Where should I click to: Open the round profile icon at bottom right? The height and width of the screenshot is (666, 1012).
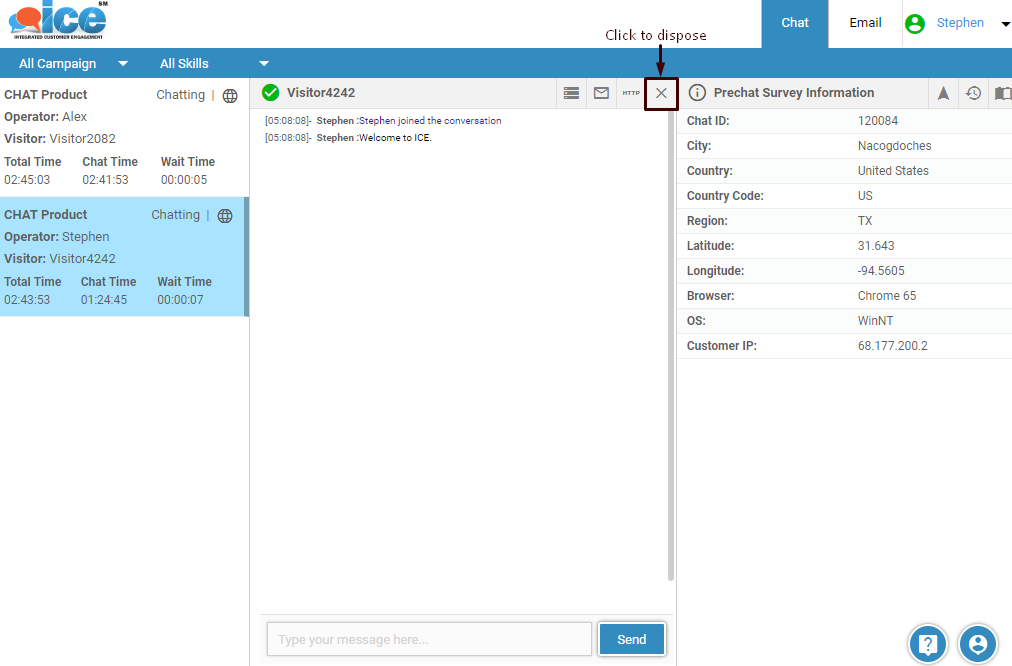coord(978,644)
